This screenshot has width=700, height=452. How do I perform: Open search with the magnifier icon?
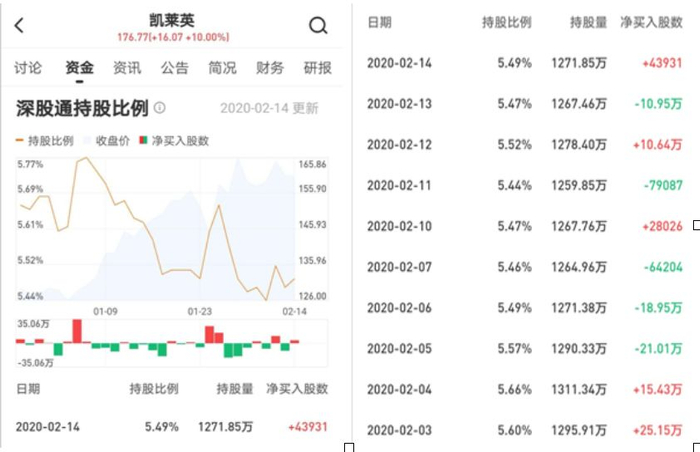318,25
